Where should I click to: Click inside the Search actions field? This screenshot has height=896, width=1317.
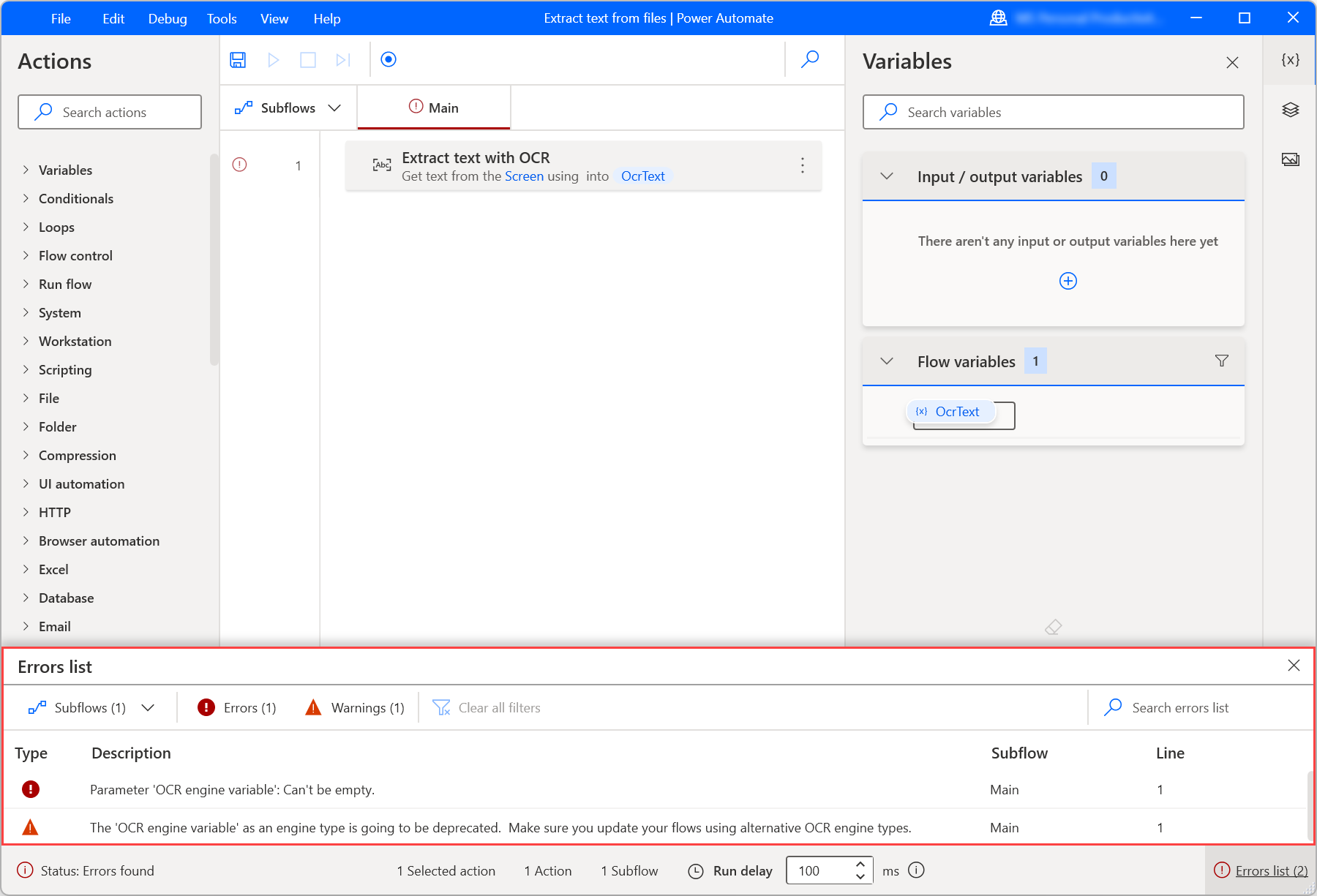pyautogui.click(x=110, y=112)
